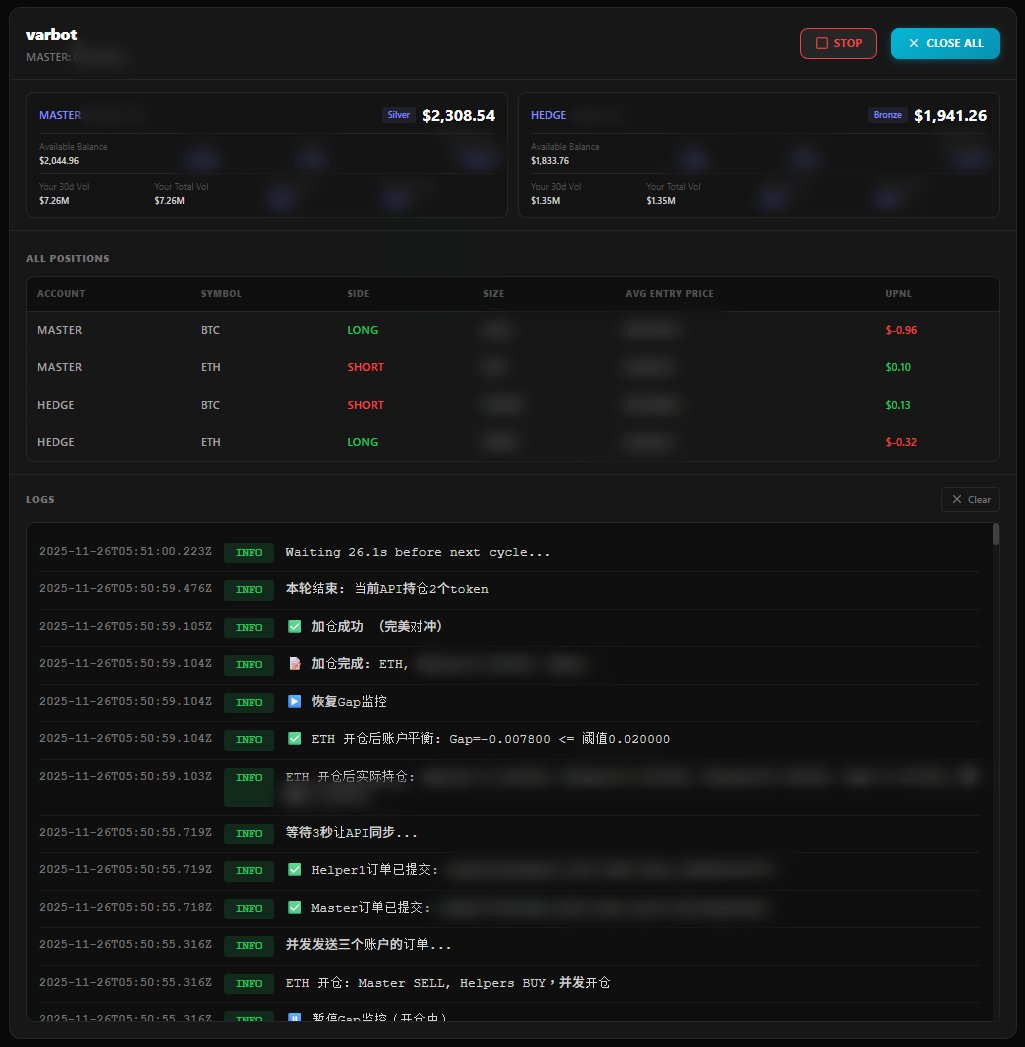The width and height of the screenshot is (1025, 1047).
Task: Click the Silver tier badge on the MASTER card
Action: 399,115
